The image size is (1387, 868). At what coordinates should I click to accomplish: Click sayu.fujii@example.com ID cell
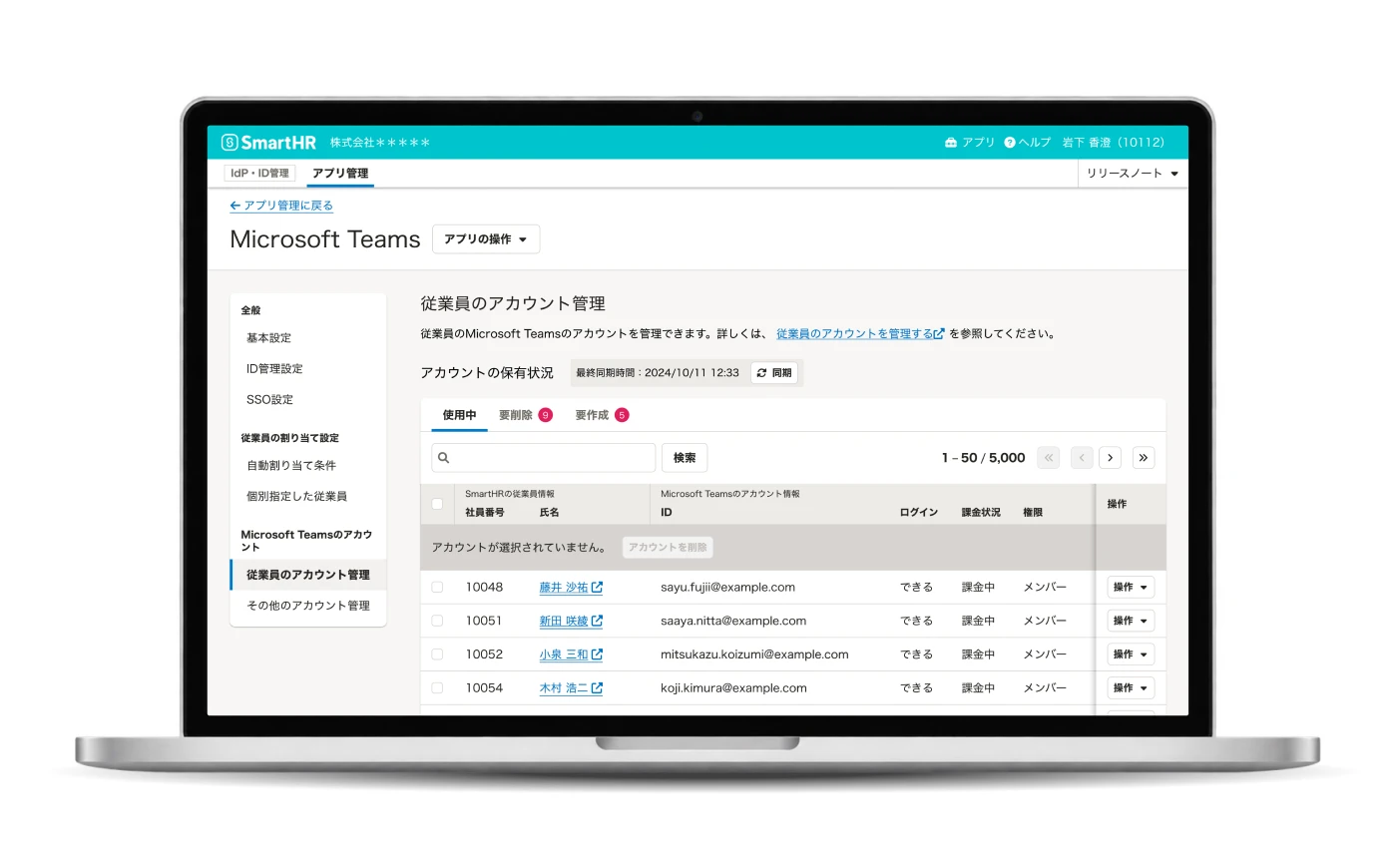click(x=727, y=588)
